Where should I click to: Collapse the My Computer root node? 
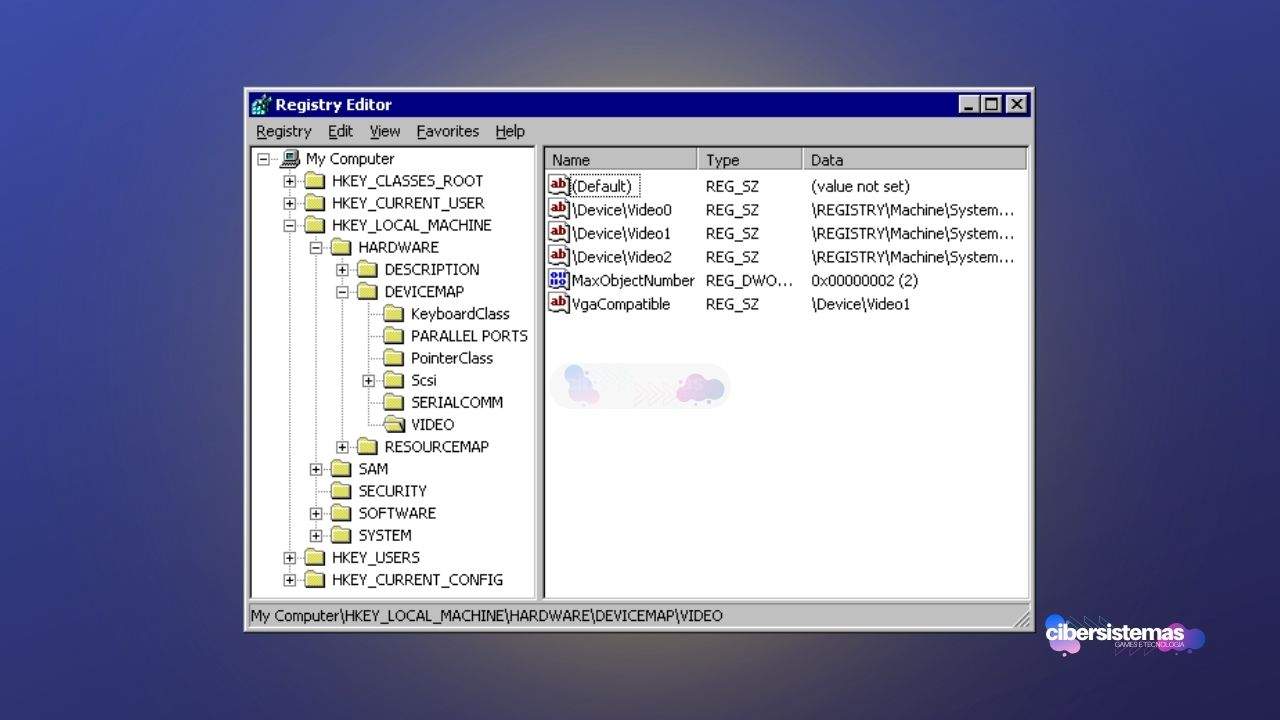pyautogui.click(x=264, y=159)
